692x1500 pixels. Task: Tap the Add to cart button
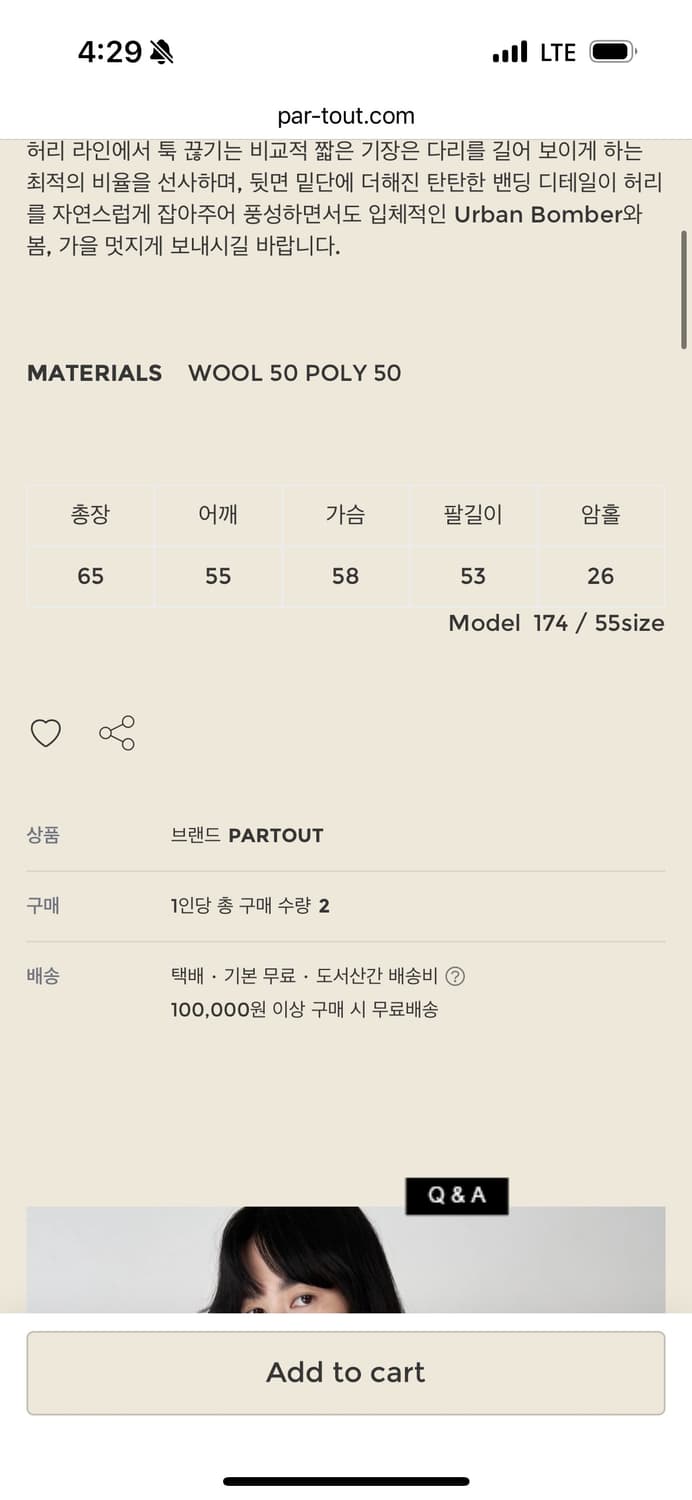346,1372
